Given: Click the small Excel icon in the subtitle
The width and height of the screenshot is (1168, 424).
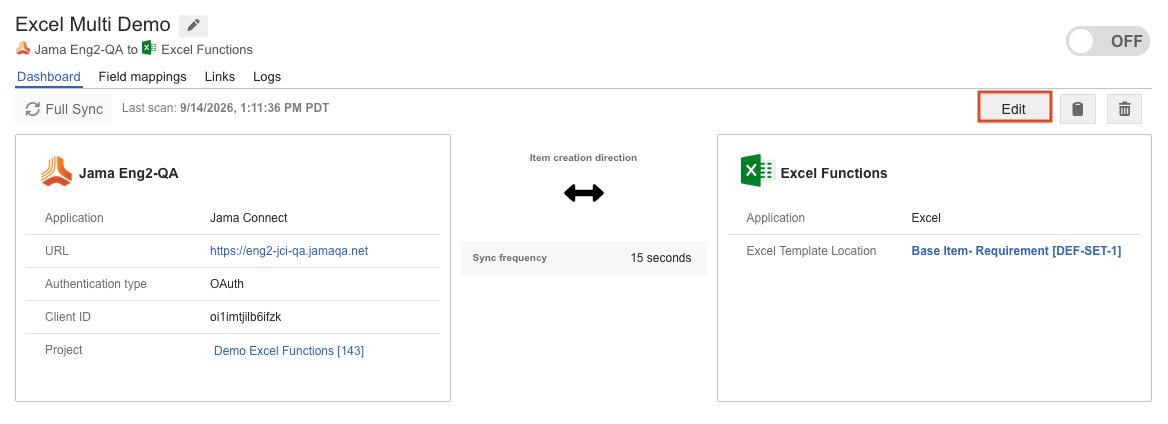Looking at the screenshot, I should (149, 48).
